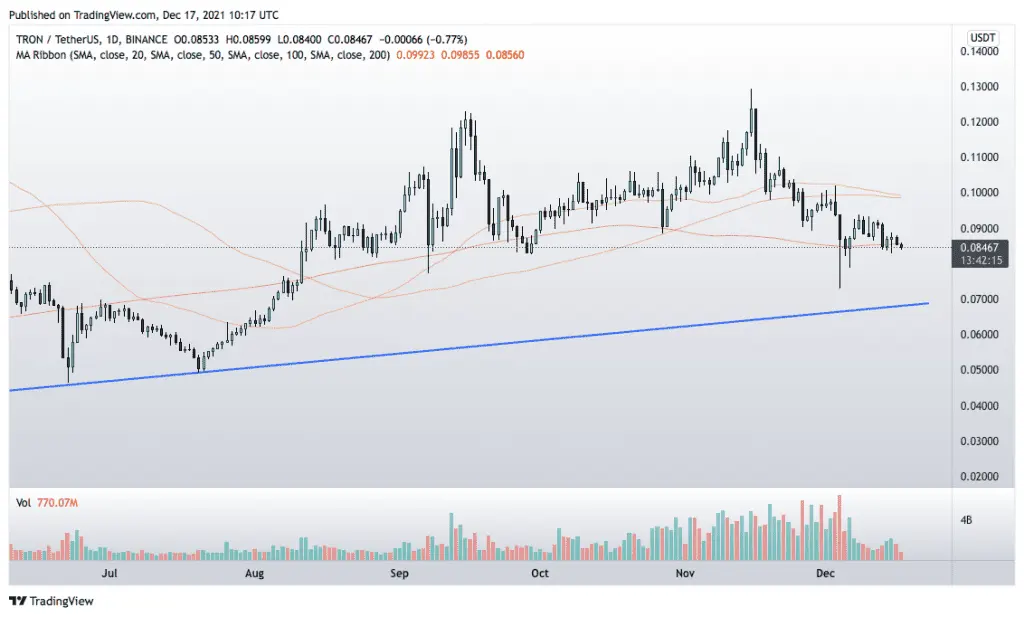Click the 4B volume axis label
The width and height of the screenshot is (1024, 617).
point(966,520)
